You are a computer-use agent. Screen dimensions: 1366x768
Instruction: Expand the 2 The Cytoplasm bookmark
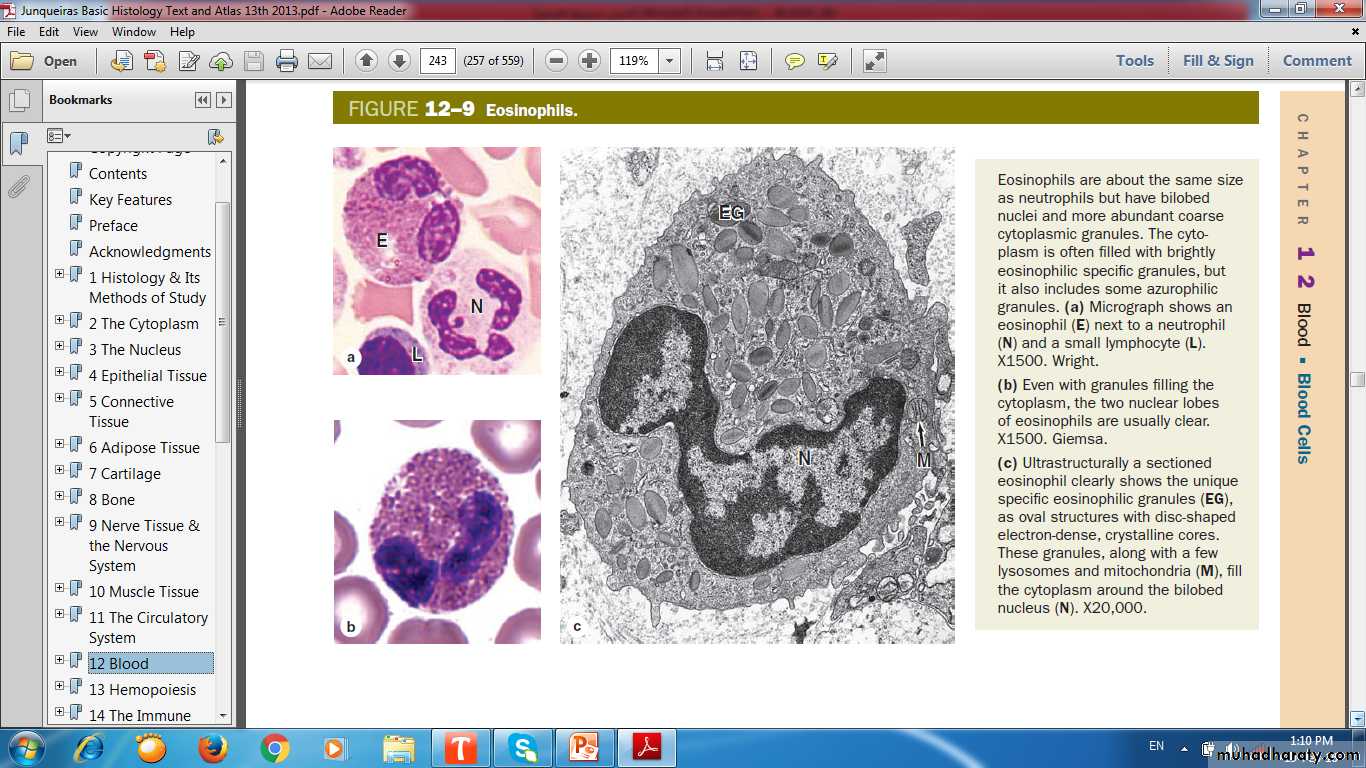click(60, 320)
